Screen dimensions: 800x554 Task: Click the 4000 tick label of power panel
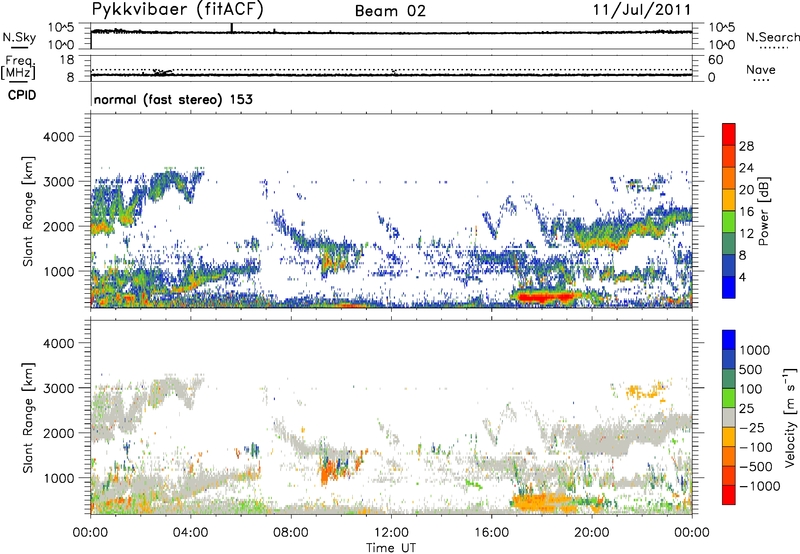coord(58,137)
